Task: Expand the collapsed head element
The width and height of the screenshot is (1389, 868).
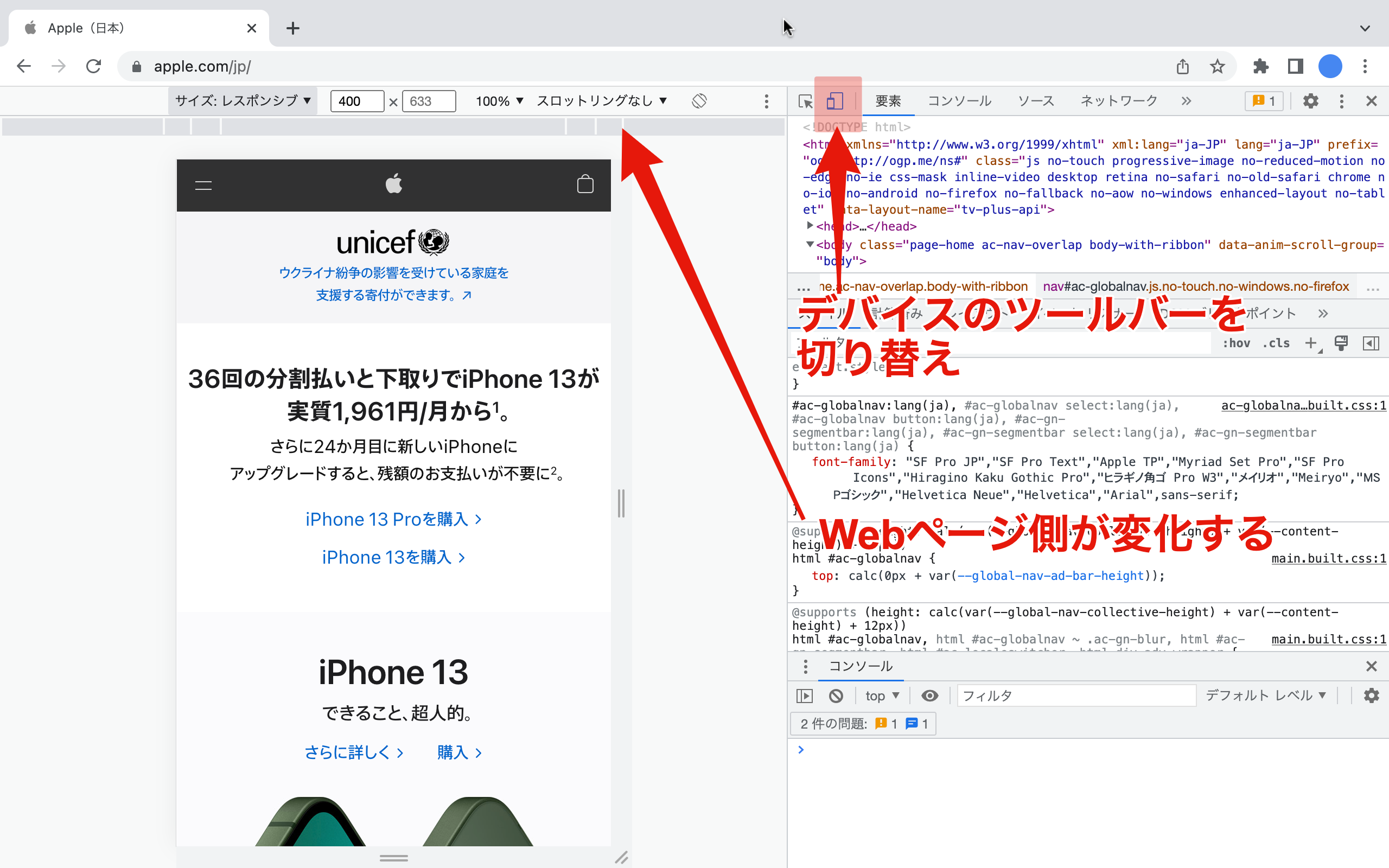Action: click(x=810, y=226)
